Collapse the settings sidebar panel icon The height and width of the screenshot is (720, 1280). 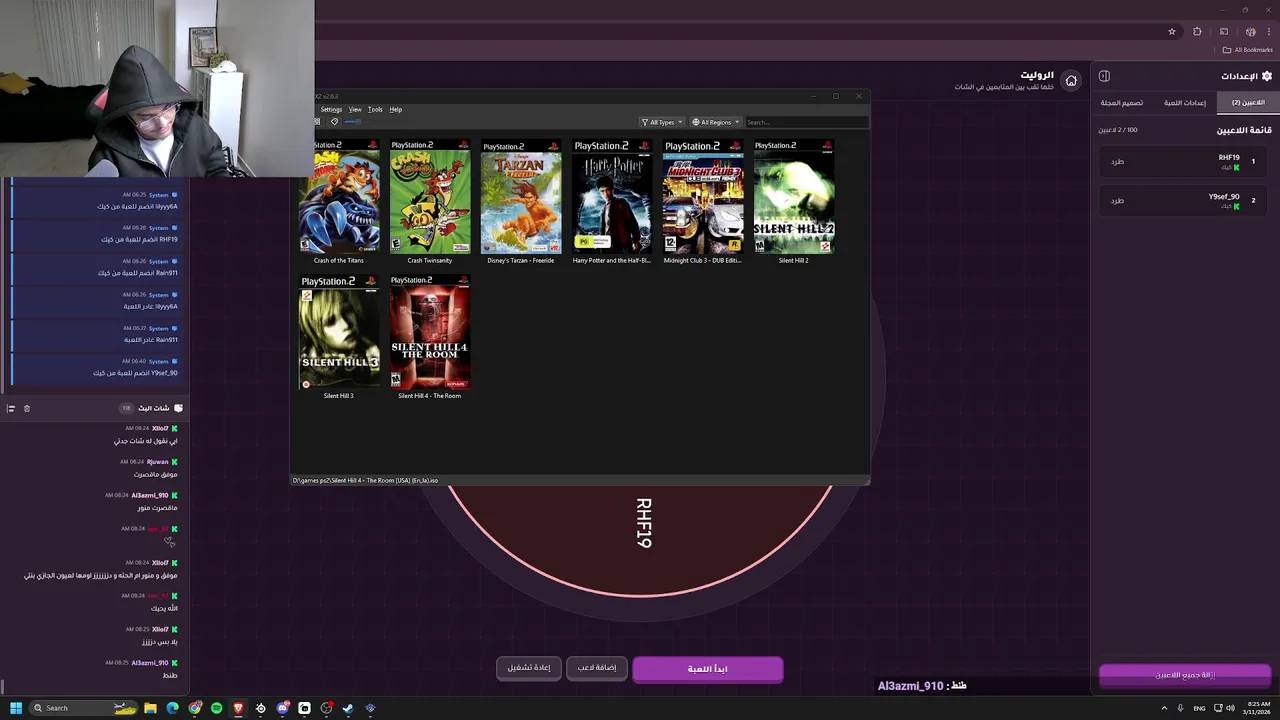pos(1104,76)
